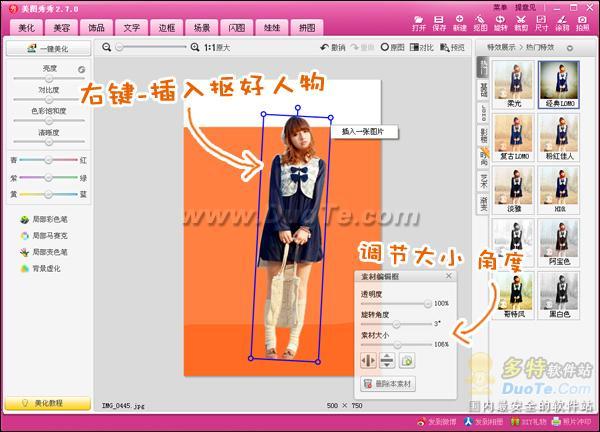Open the 照片冲印 photo printing service
The image size is (600, 432).
click(x=572, y=422)
